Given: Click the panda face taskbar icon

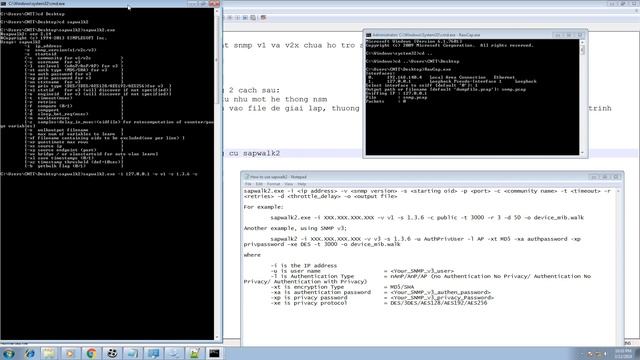Looking at the screenshot, I should pos(112,353).
